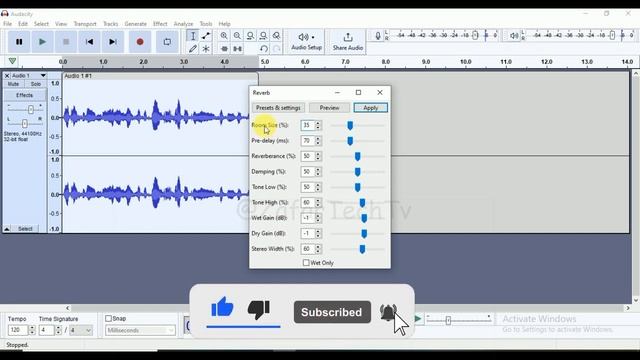Viewport: 640px width, 360px height.
Task: Click the Zoom Out magnifier
Action: 237,36
